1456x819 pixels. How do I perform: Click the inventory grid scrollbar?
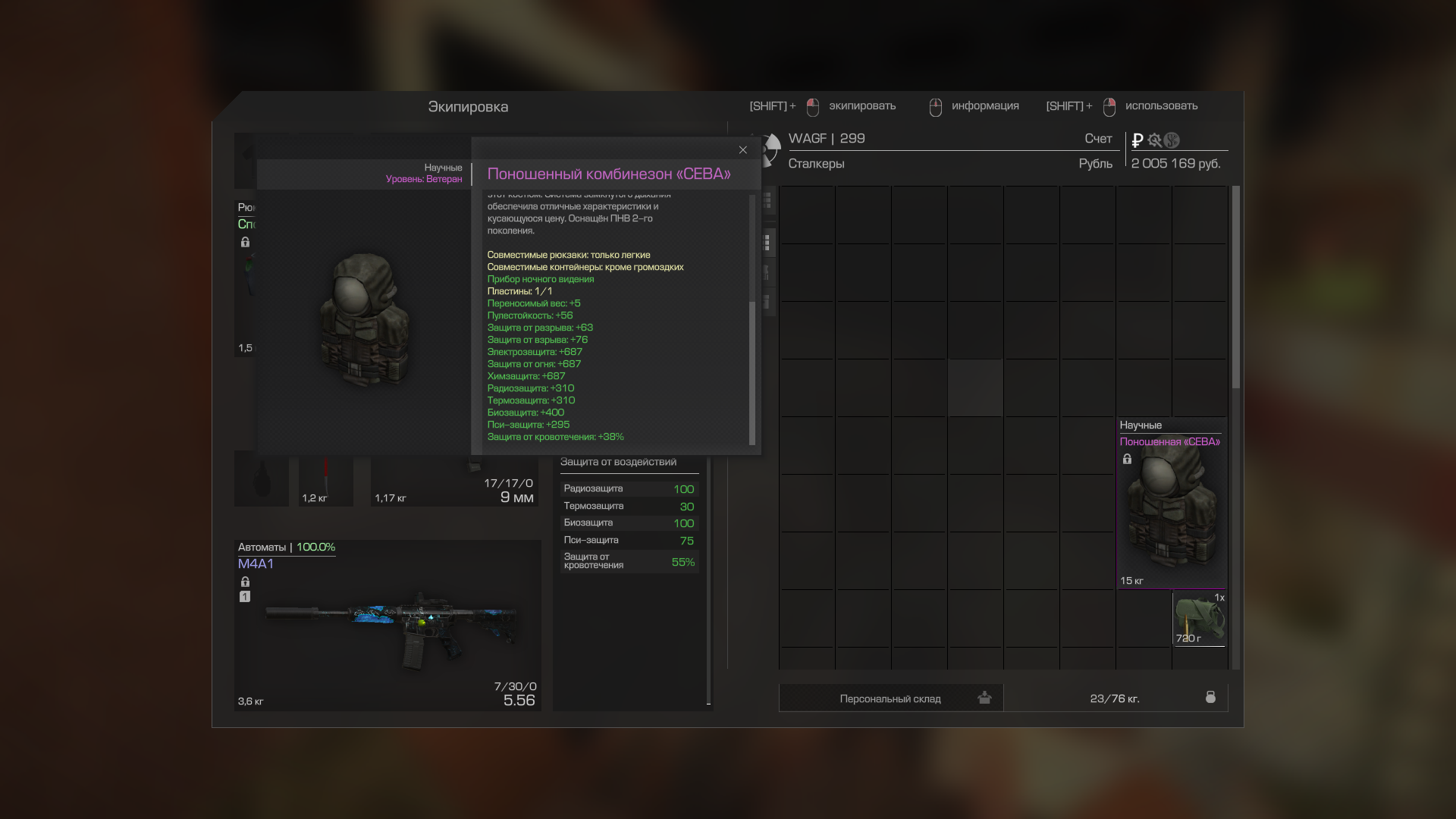click(1236, 288)
